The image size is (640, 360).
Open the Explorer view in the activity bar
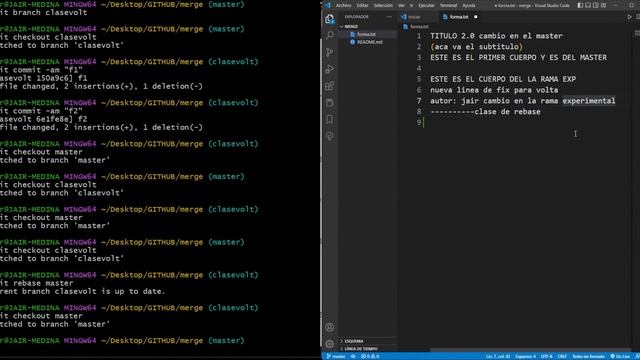click(x=329, y=19)
